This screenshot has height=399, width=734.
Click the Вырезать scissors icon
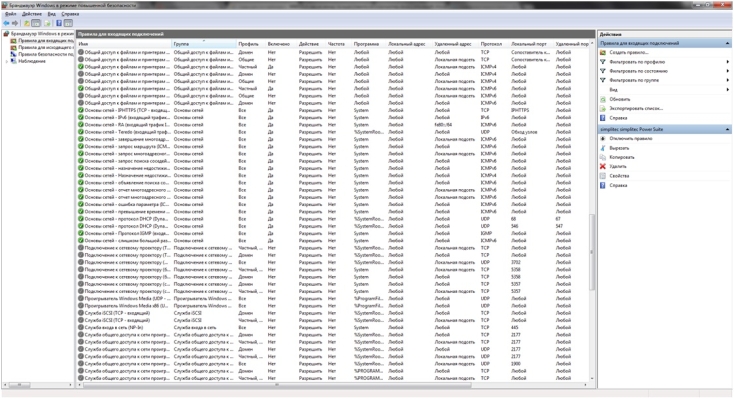click(x=603, y=148)
